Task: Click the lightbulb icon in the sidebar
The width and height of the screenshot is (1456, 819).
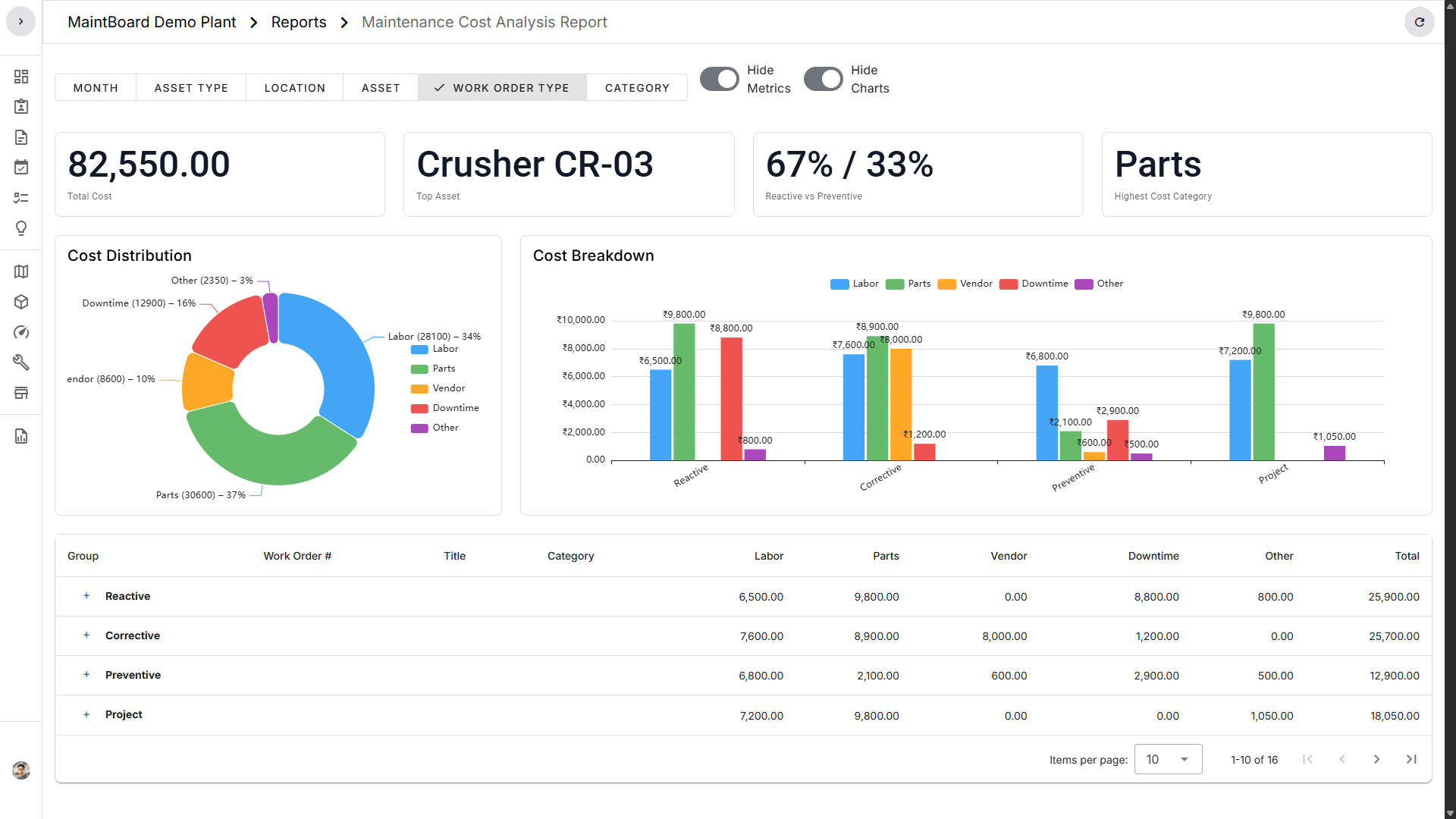Action: [x=21, y=228]
